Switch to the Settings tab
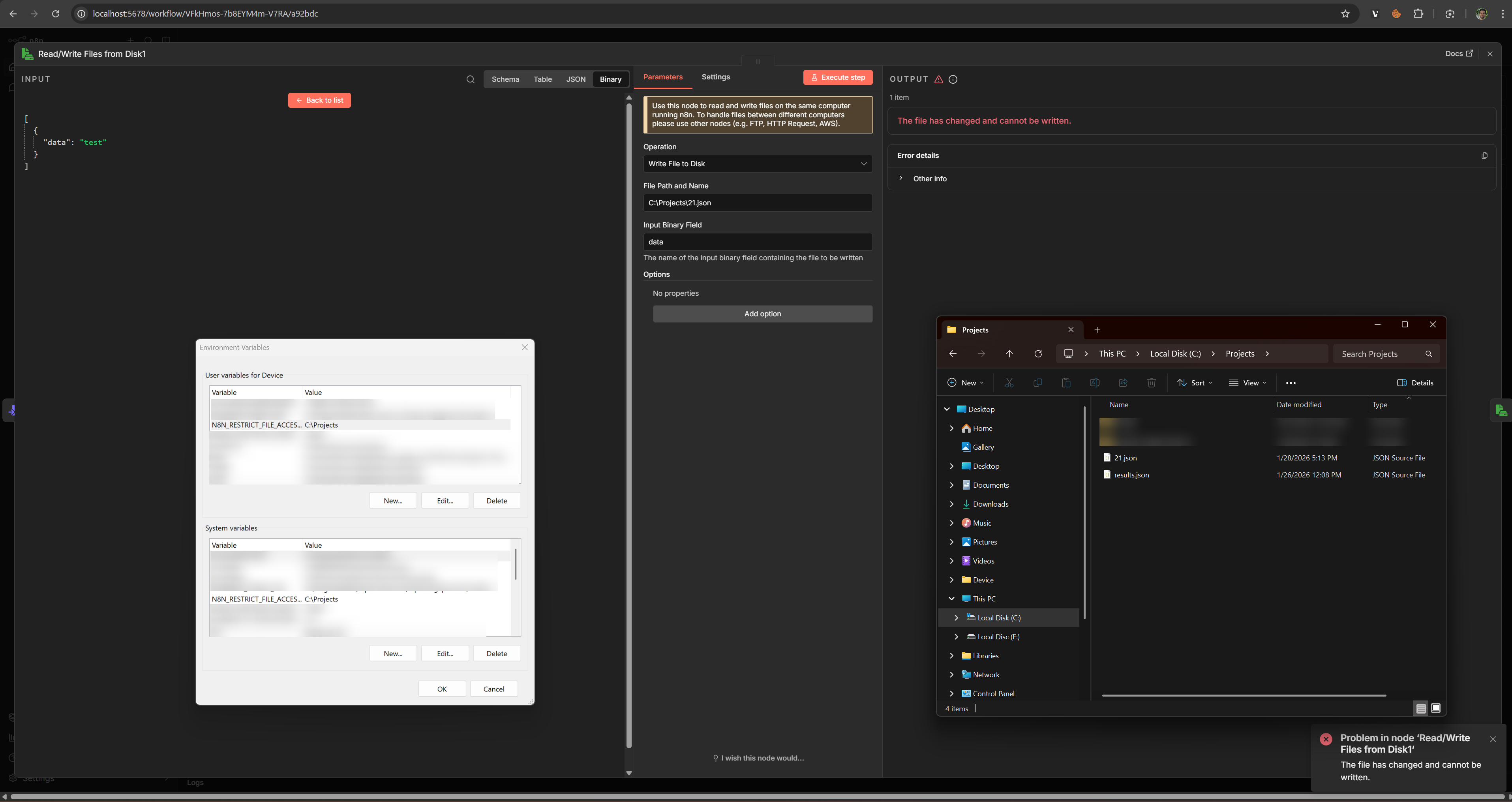The image size is (1512, 802). click(715, 77)
